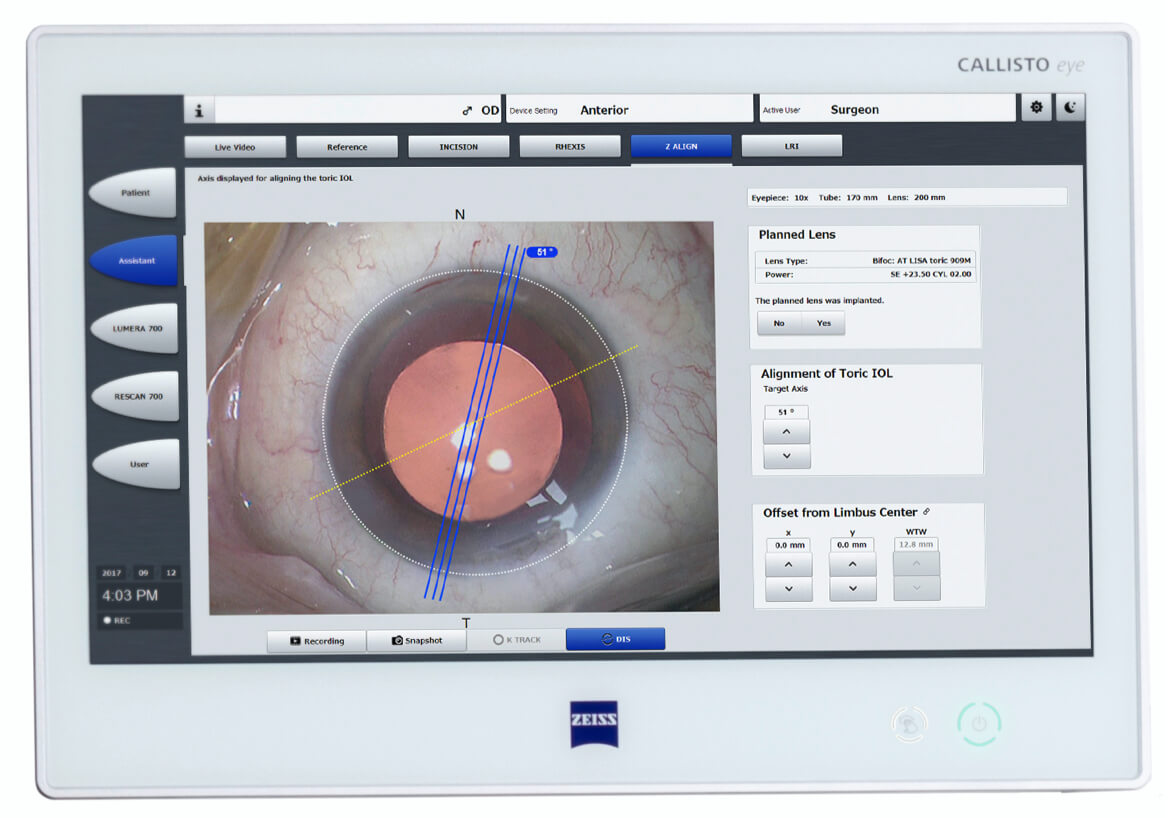Decrease the x offset value

coord(788,589)
